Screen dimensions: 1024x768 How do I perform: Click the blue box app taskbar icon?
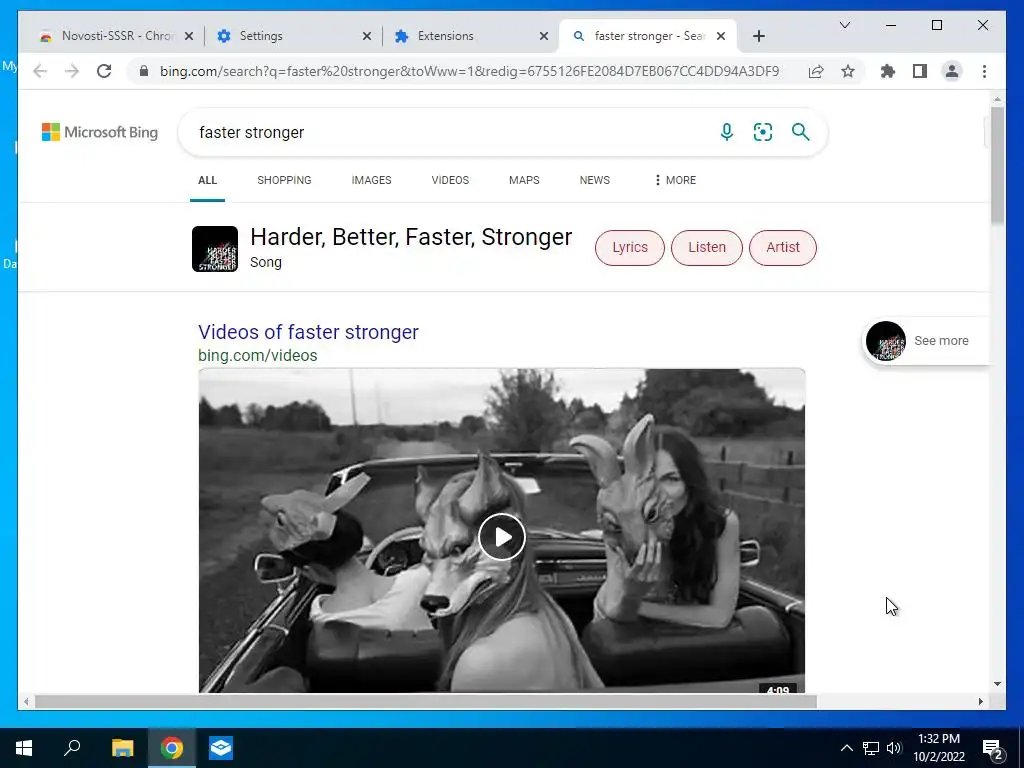pyautogui.click(x=221, y=748)
